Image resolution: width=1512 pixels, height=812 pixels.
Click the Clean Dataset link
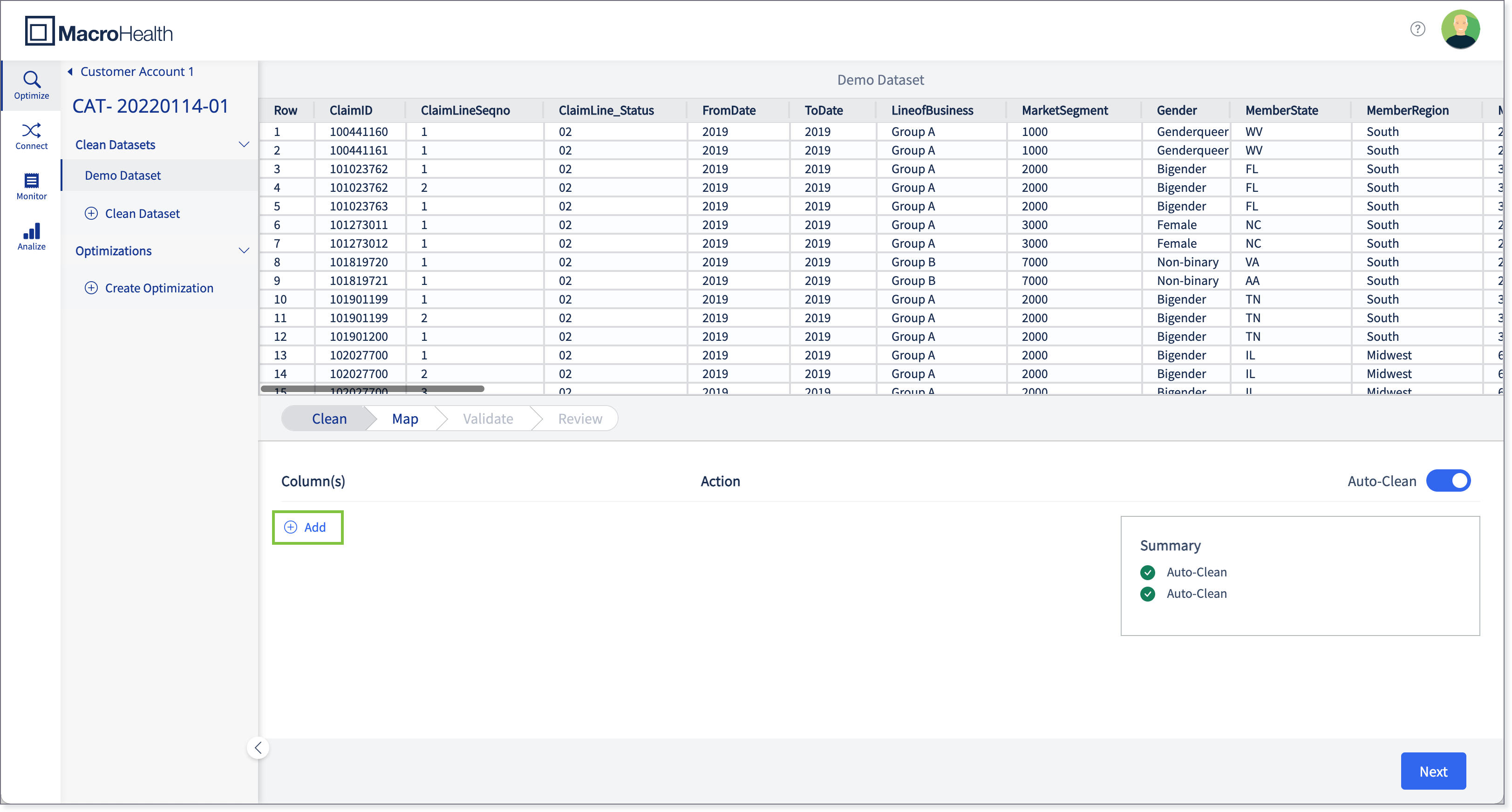142,214
